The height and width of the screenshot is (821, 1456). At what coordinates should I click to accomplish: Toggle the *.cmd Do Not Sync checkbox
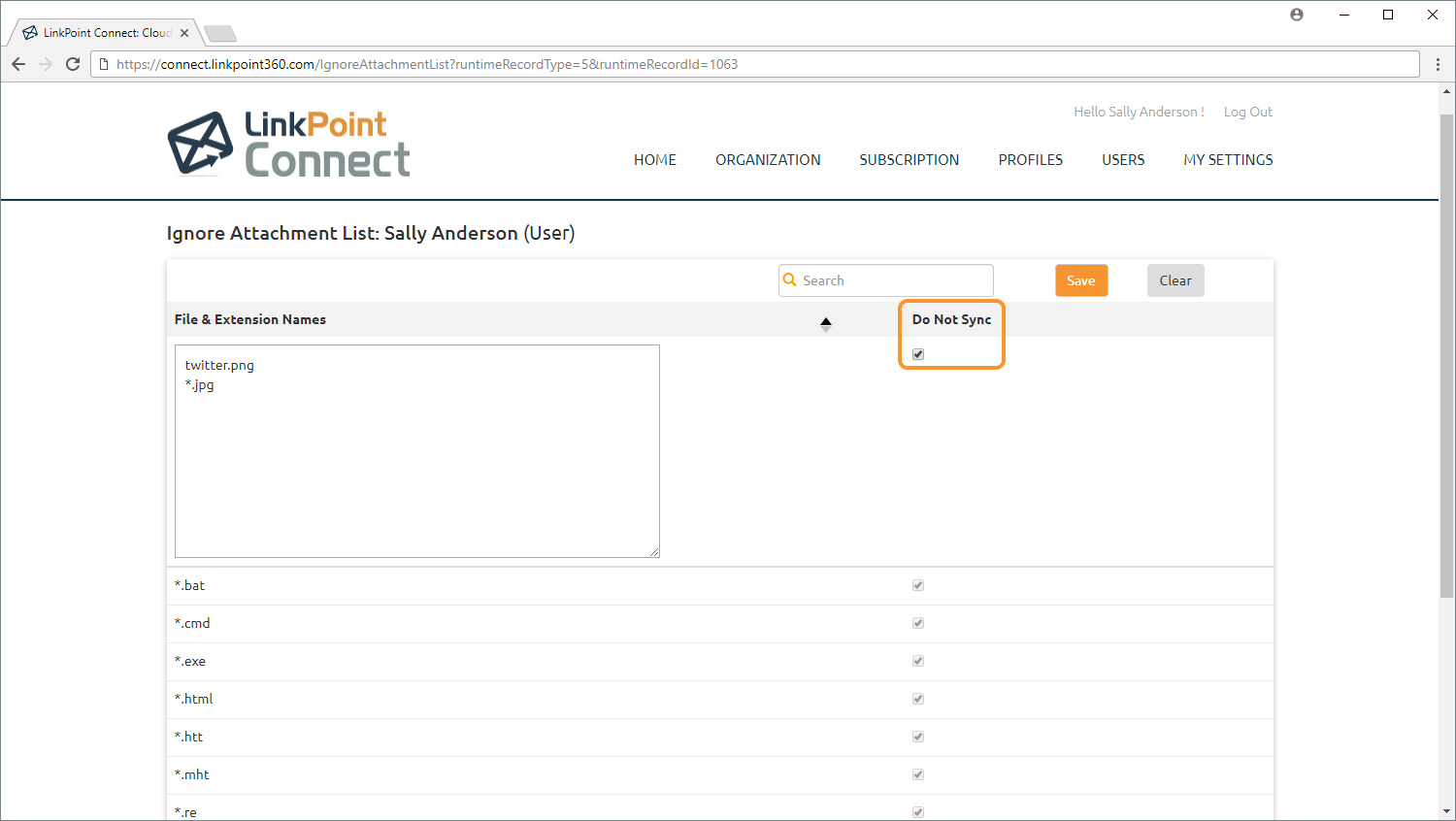pyautogui.click(x=918, y=623)
